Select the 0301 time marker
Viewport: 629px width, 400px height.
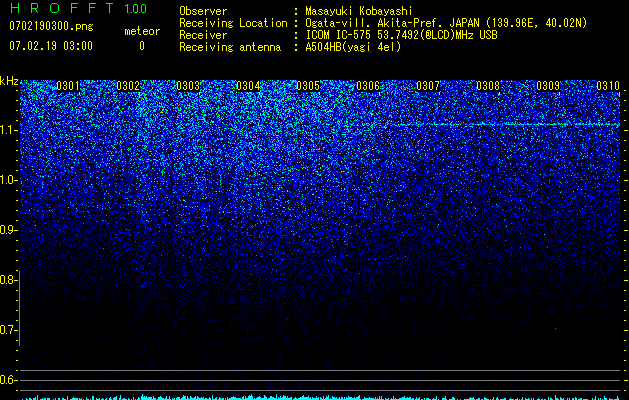pyautogui.click(x=68, y=86)
